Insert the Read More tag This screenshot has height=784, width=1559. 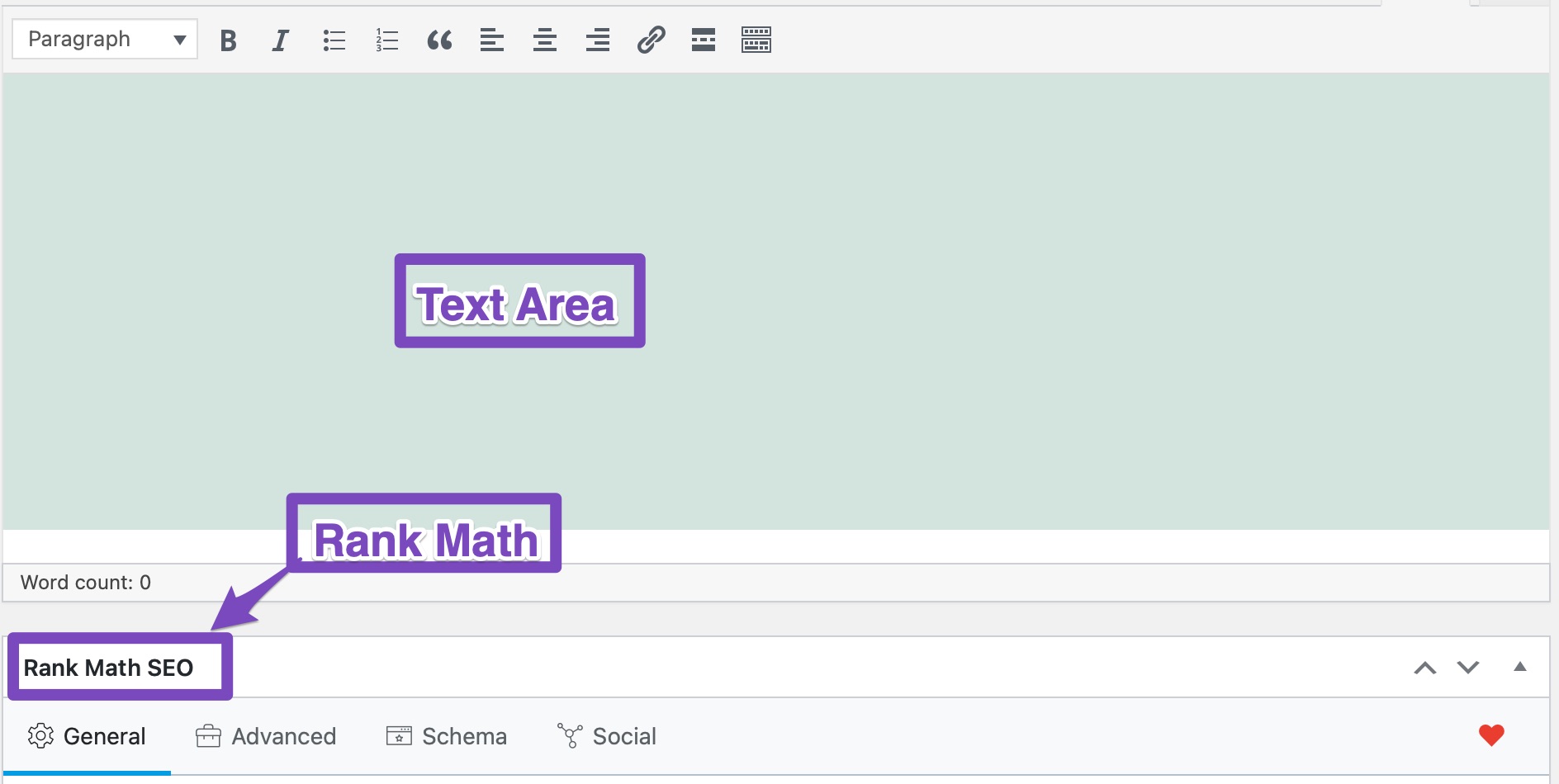[x=704, y=39]
